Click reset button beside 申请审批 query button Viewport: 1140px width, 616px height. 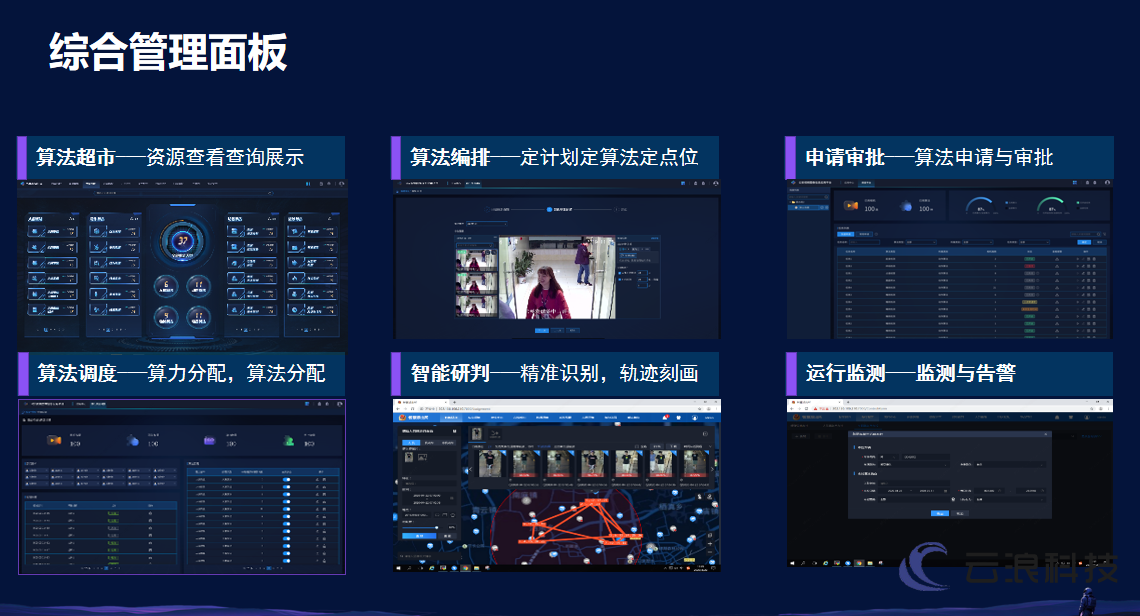pyautogui.click(x=1100, y=242)
